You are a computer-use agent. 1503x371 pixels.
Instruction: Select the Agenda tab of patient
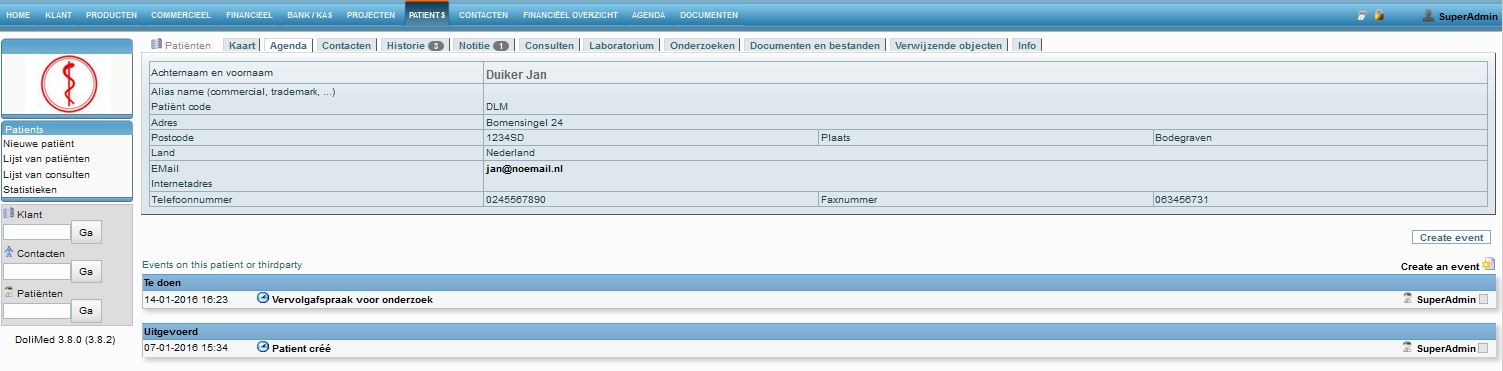click(288, 45)
